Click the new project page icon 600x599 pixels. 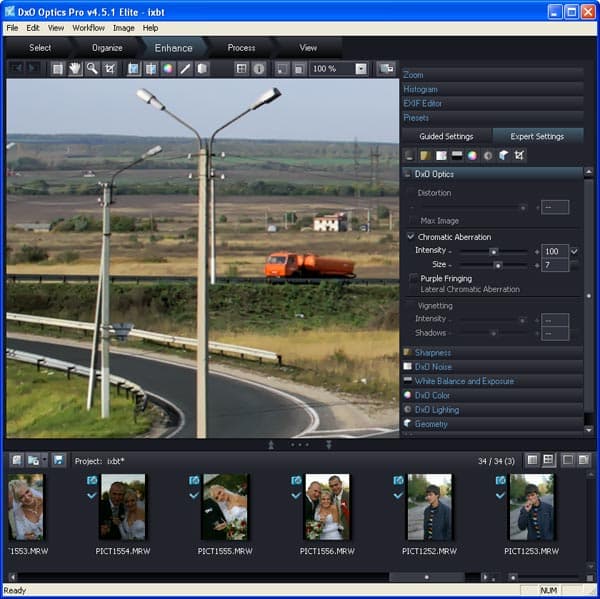pos(16,460)
